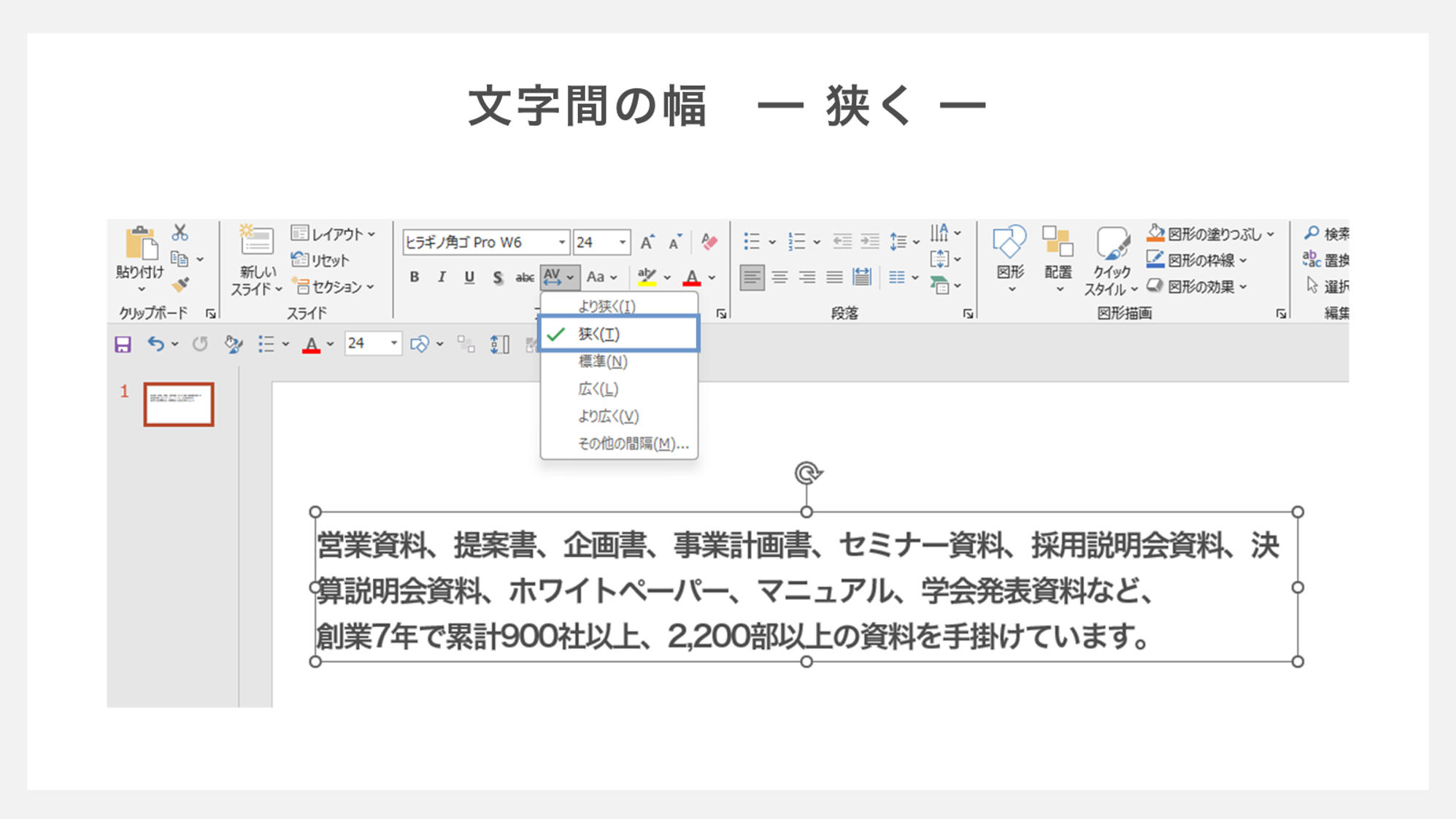The width and height of the screenshot is (1456, 819).
Task: Open the bullets list dropdown arrow
Action: coord(772,242)
